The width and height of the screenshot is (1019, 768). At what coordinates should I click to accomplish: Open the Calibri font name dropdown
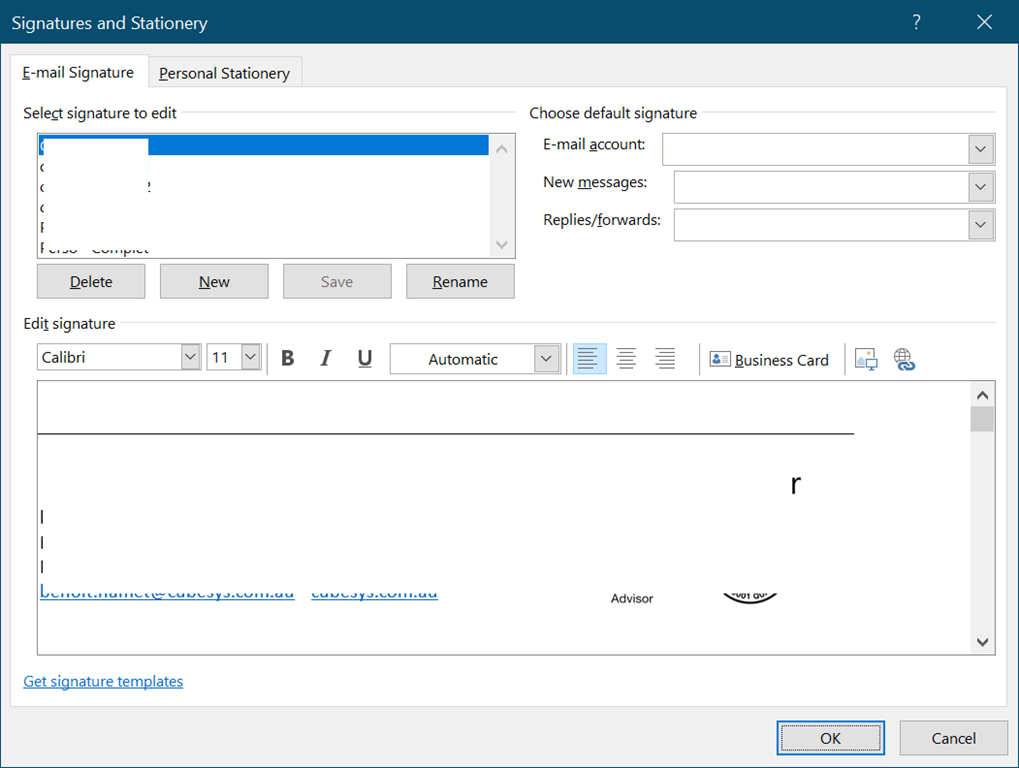coord(190,358)
